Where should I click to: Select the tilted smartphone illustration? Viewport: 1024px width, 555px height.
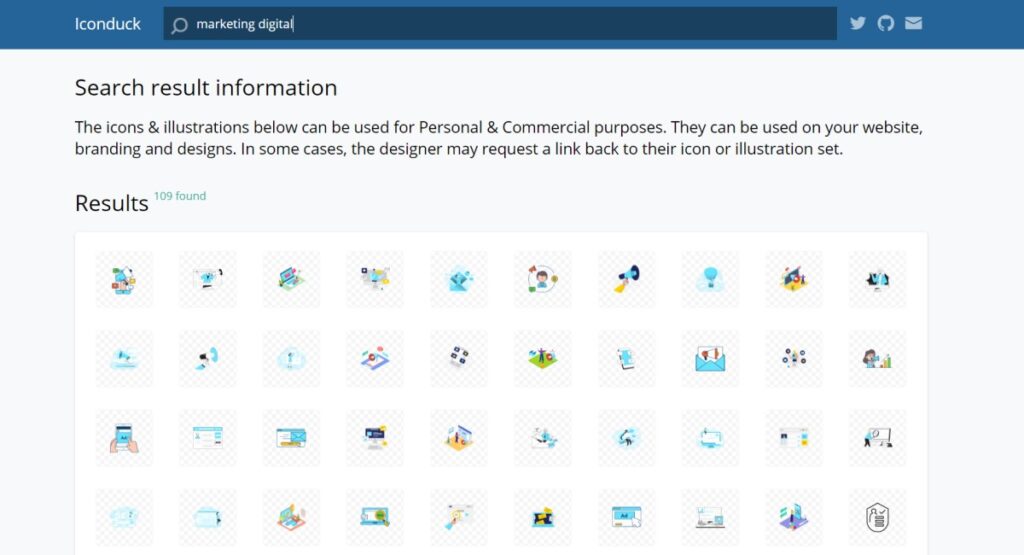(626, 358)
